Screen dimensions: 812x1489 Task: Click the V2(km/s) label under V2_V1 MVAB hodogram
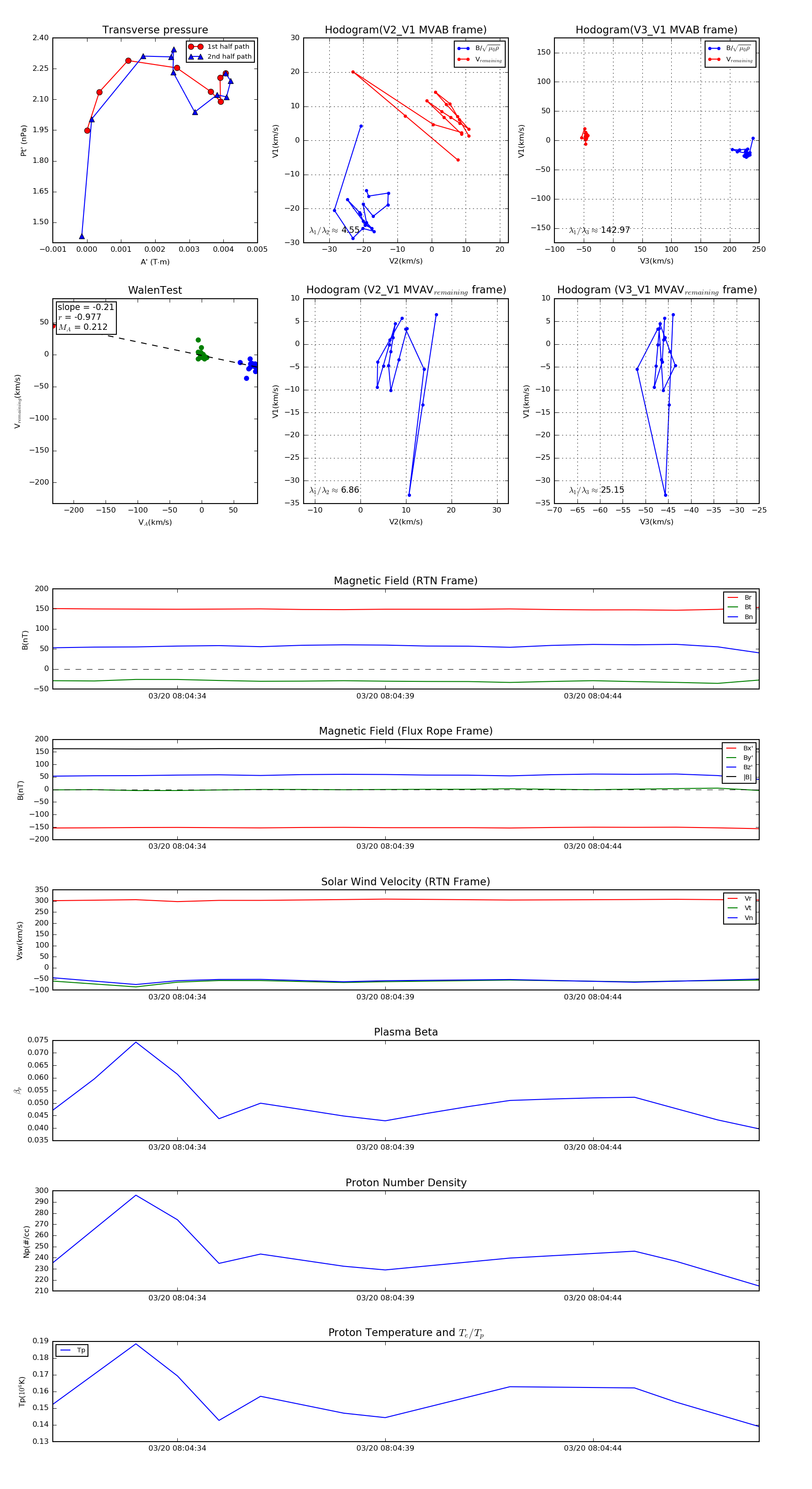[x=406, y=261]
